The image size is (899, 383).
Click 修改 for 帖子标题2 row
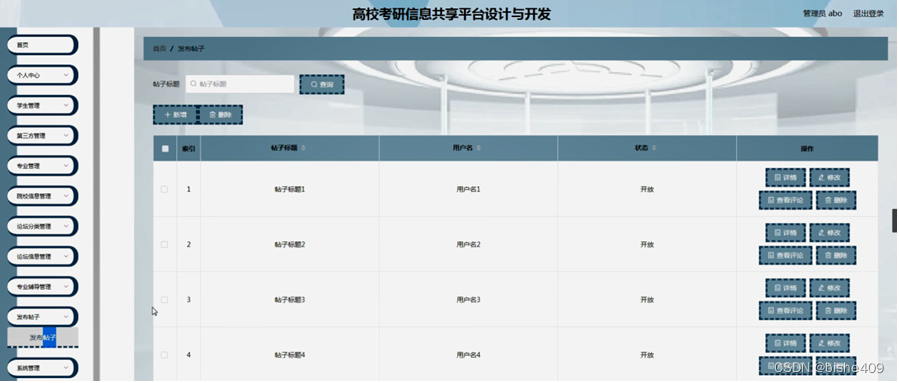830,233
